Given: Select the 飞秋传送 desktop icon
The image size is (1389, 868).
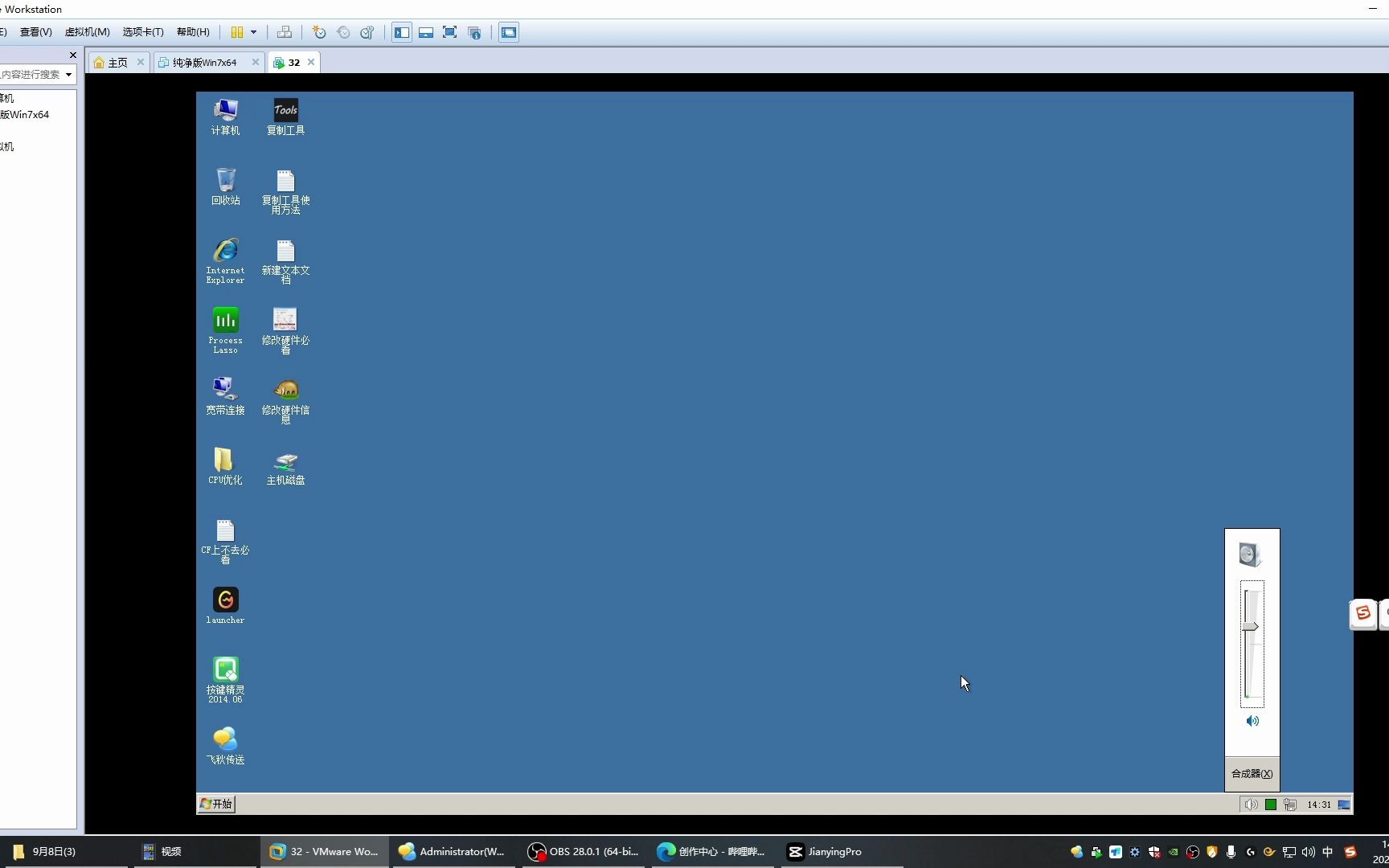Looking at the screenshot, I should click(x=225, y=745).
